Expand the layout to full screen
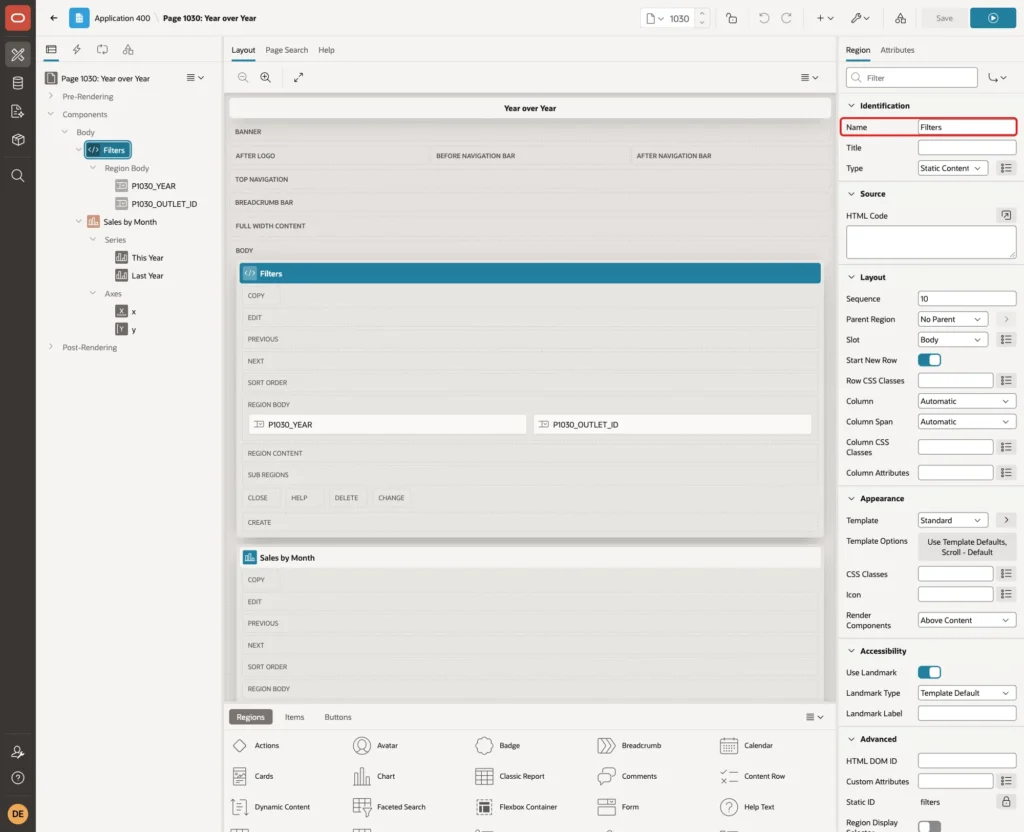 click(x=298, y=78)
